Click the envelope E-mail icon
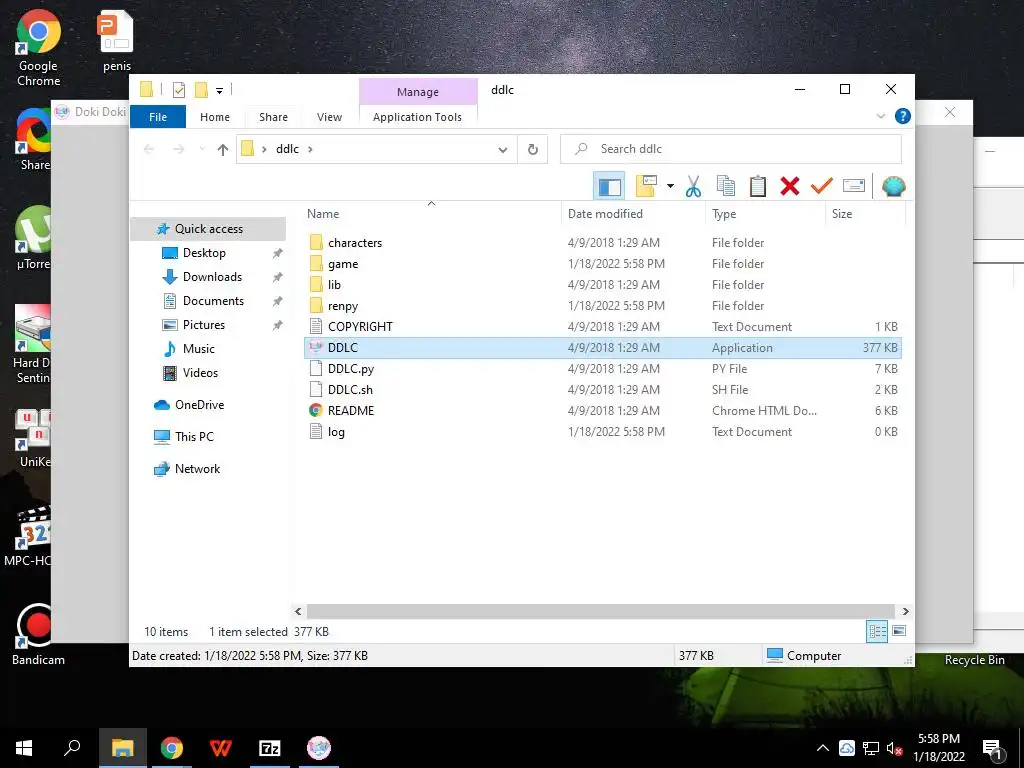The width and height of the screenshot is (1024, 768). pyautogui.click(x=854, y=186)
